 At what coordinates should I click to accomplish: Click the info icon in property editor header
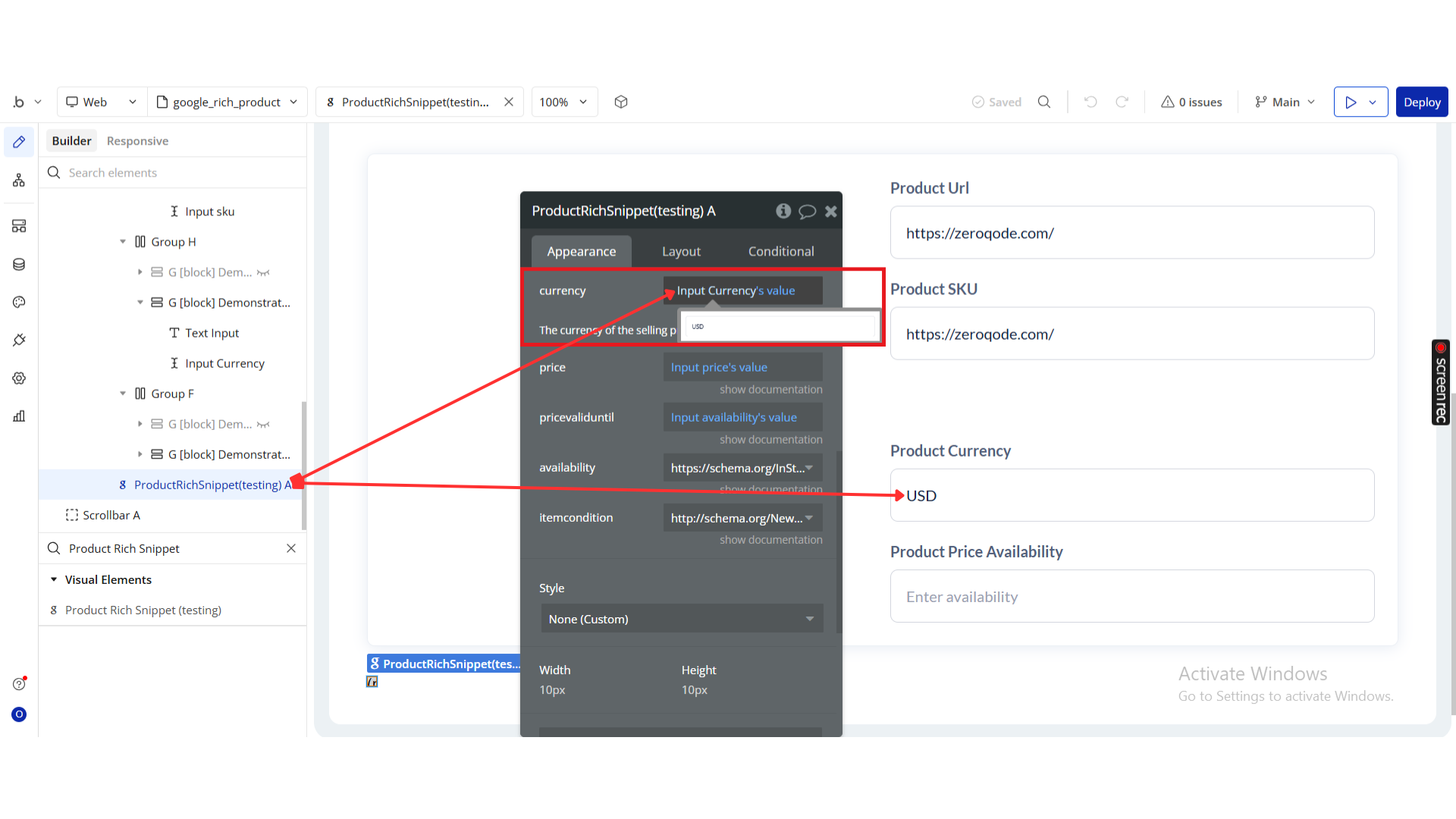783,211
